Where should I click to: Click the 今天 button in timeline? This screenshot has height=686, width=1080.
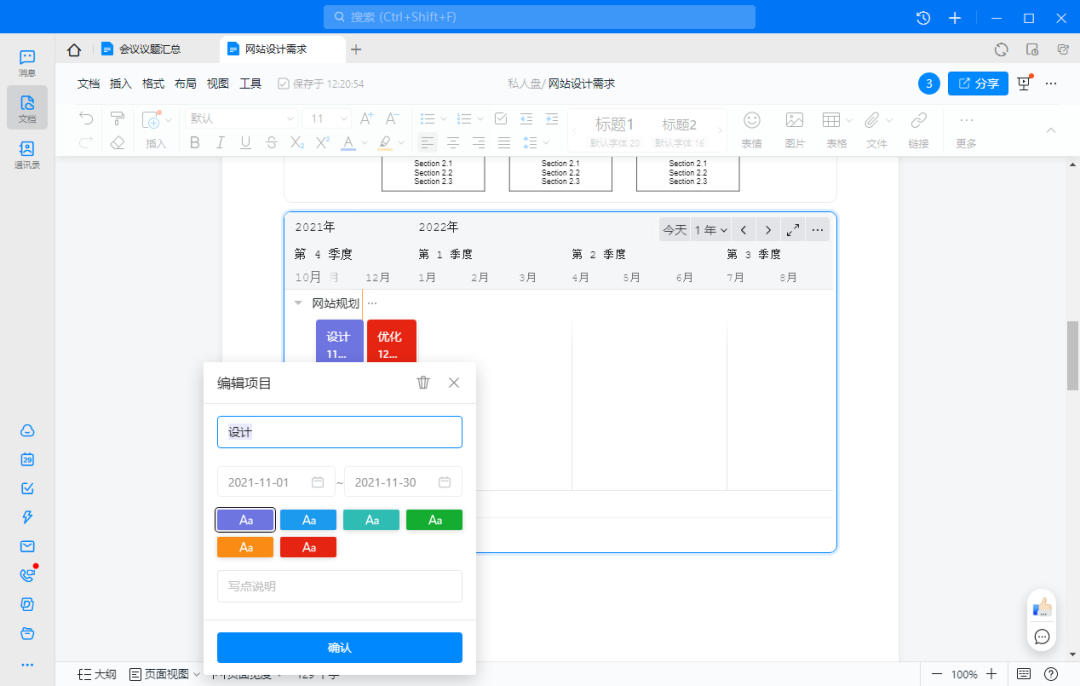coord(674,230)
